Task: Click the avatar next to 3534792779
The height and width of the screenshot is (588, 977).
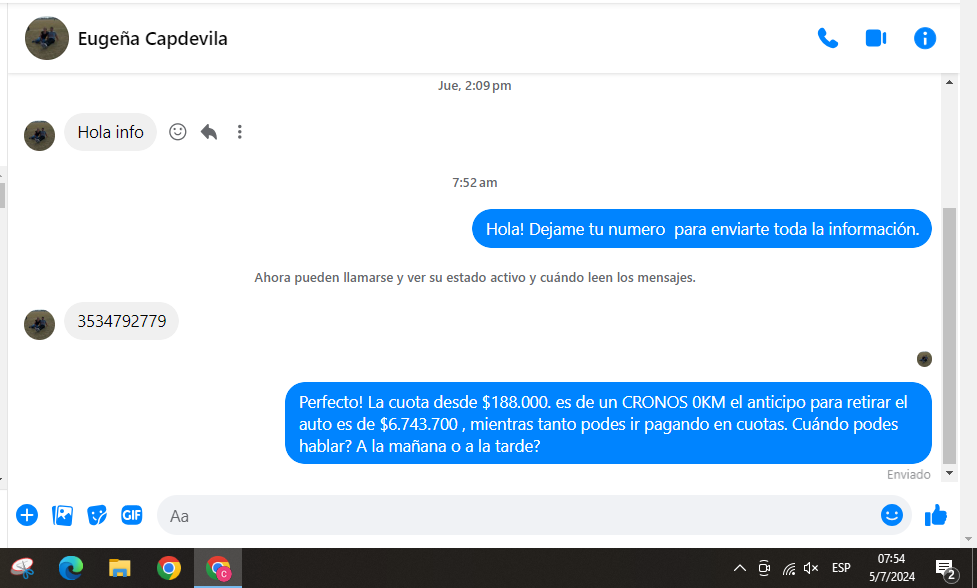Action: (39, 325)
